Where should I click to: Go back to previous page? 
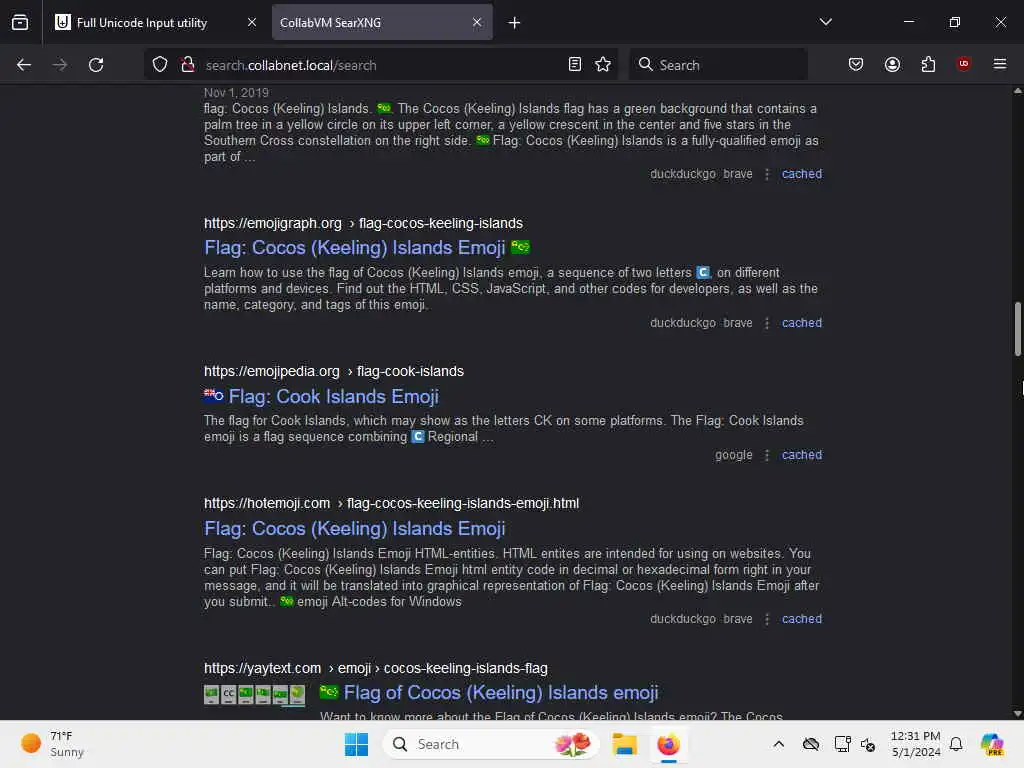[24, 65]
